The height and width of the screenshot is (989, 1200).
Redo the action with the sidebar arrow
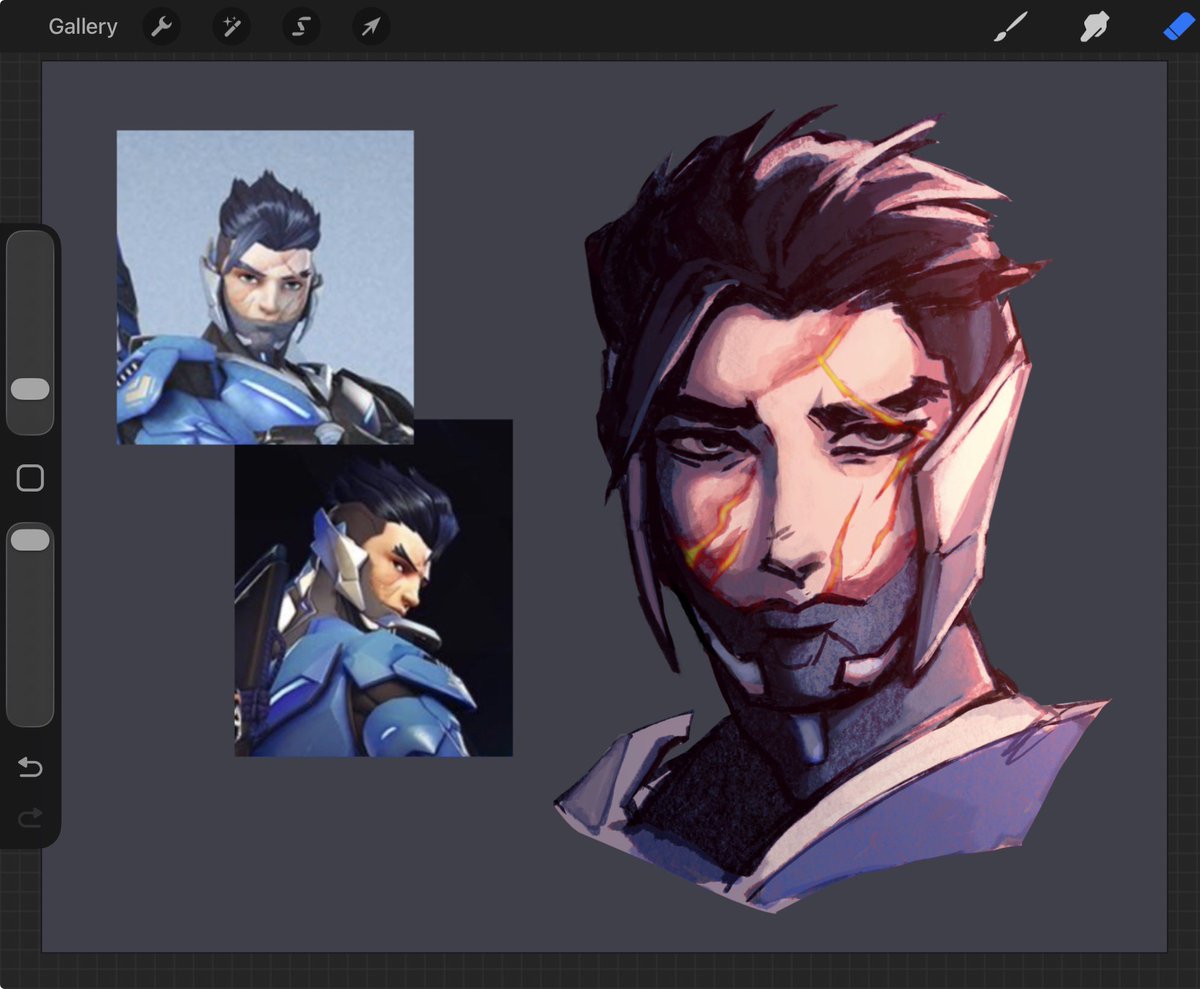[x=30, y=818]
